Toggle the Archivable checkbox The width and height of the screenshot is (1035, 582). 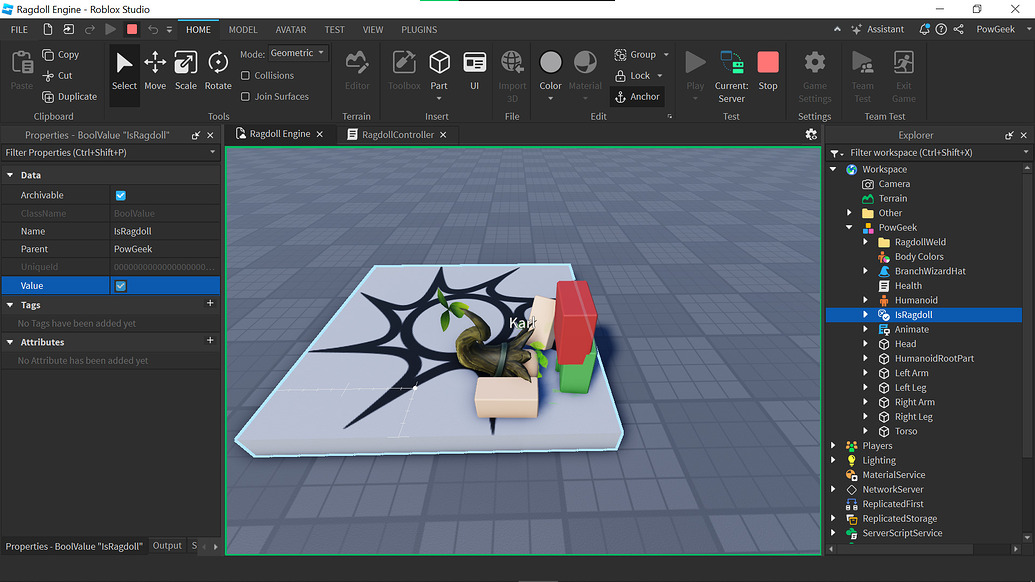tap(121, 195)
